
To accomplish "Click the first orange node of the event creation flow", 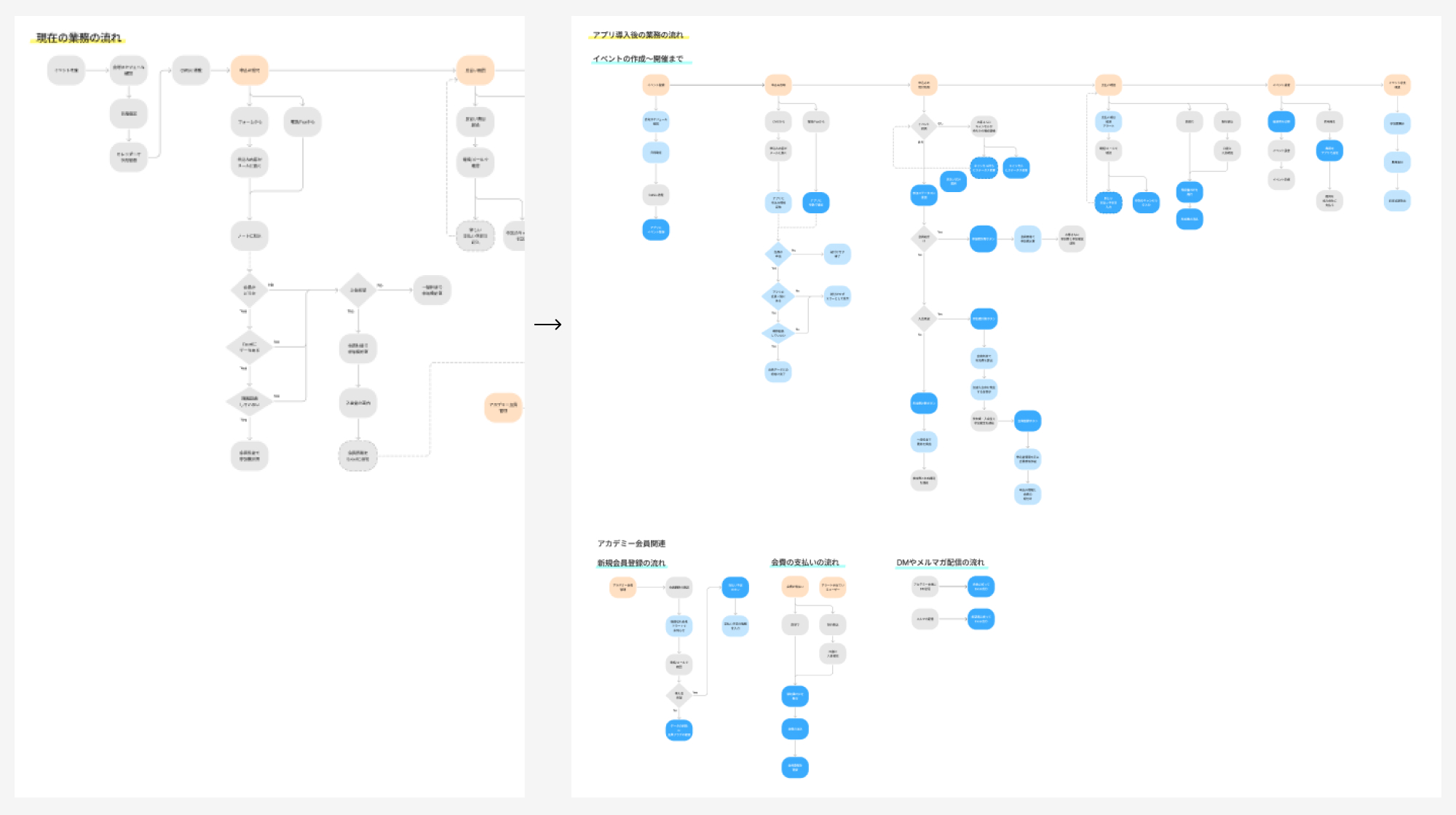I will point(656,85).
